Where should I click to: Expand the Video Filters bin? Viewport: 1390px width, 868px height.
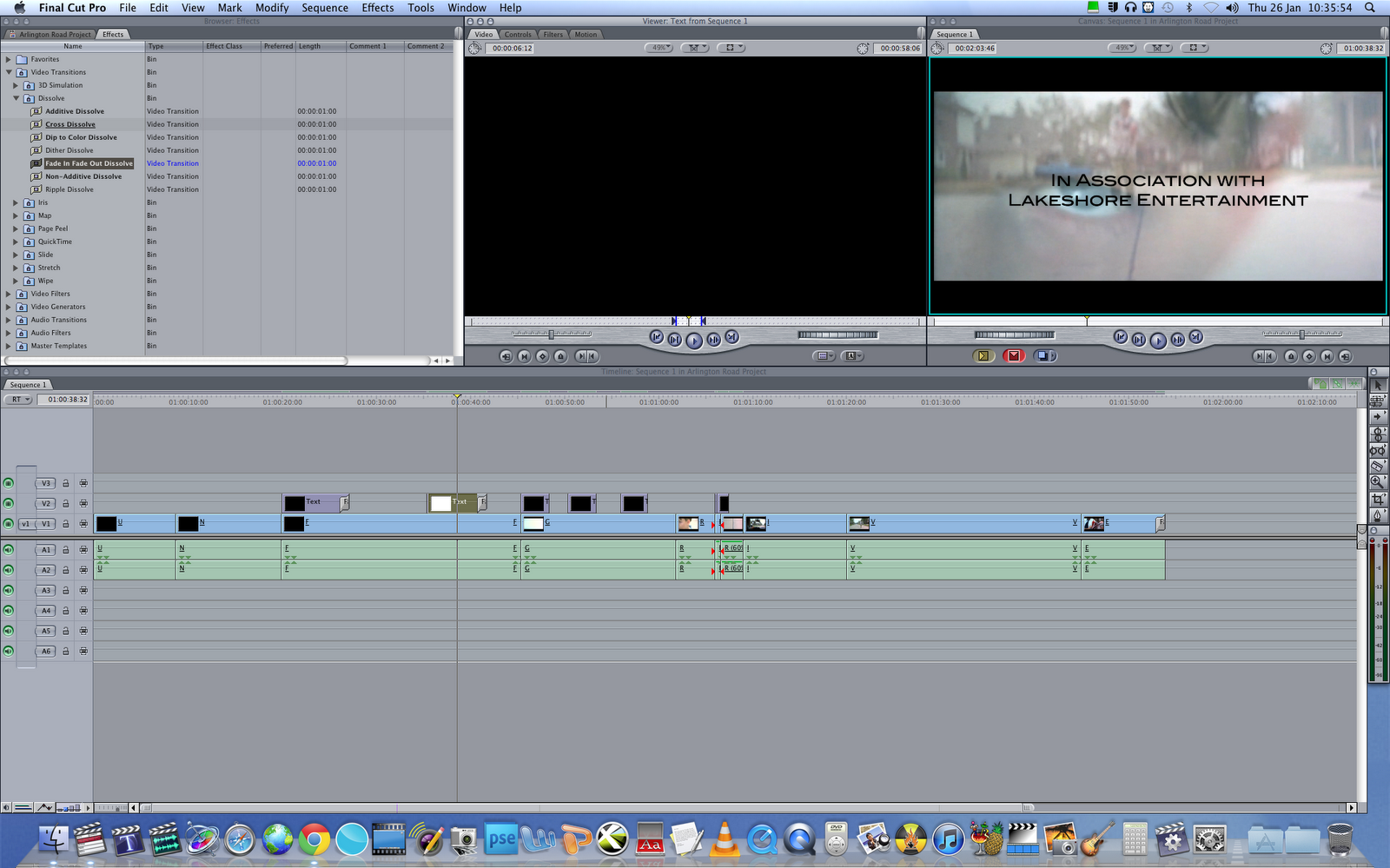(x=9, y=294)
